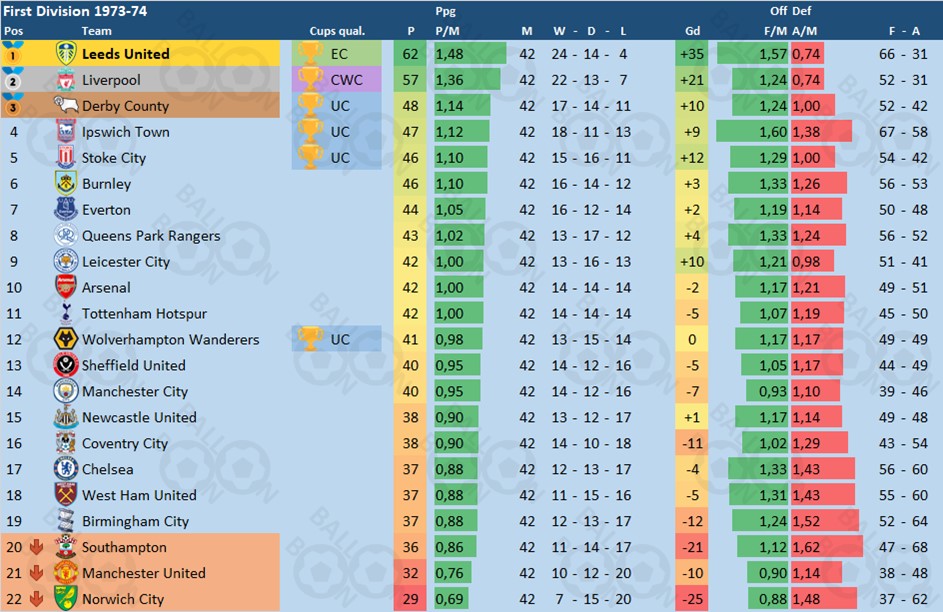The image size is (943, 612).
Task: Open the Queens Park Rangers row
Action: [472, 236]
